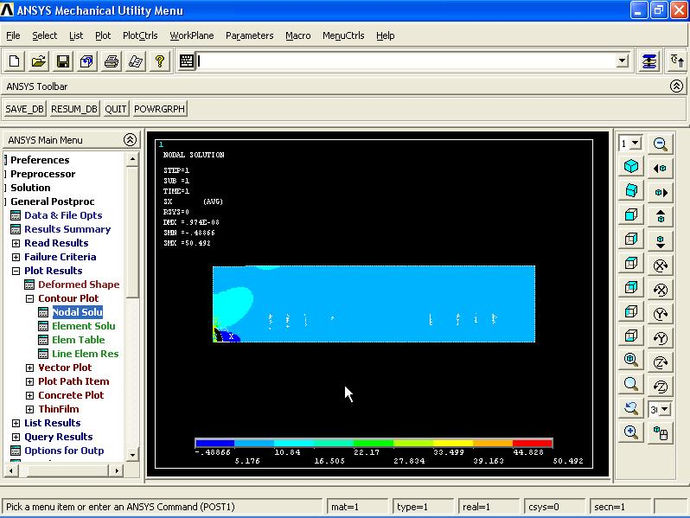690x518 pixels.
Task: Click the Pan-Zoom-Rotate toolbar icon
Action: (x=87, y=61)
